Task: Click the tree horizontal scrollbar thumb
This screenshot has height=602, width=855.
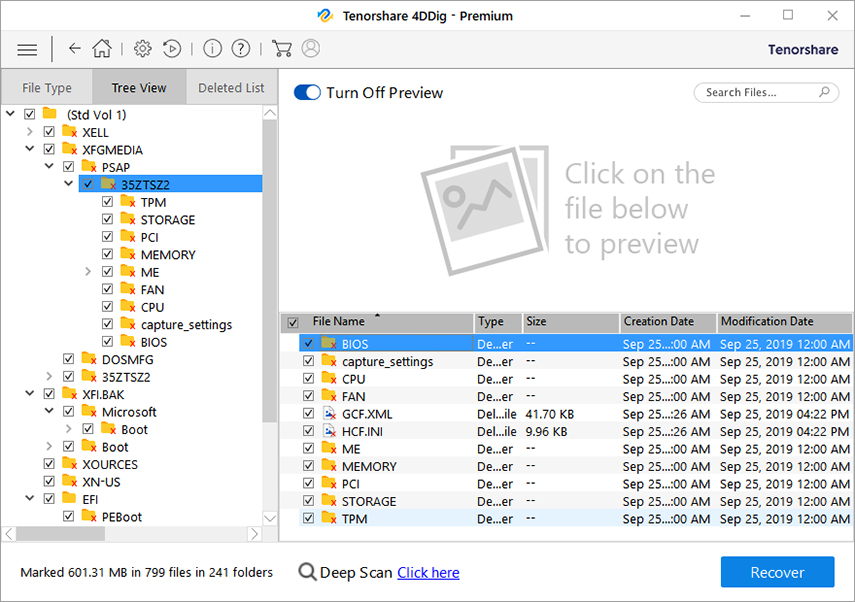Action: [x=60, y=534]
